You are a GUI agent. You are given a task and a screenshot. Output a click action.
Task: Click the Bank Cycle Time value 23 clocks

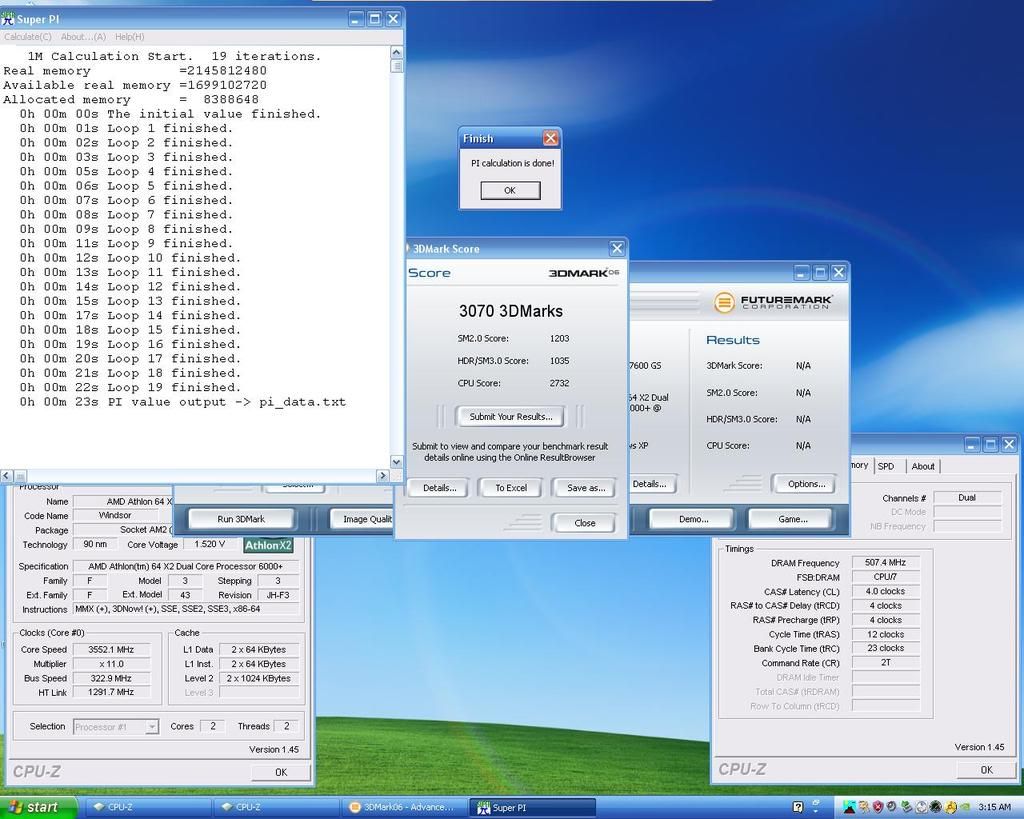pyautogui.click(x=886, y=648)
